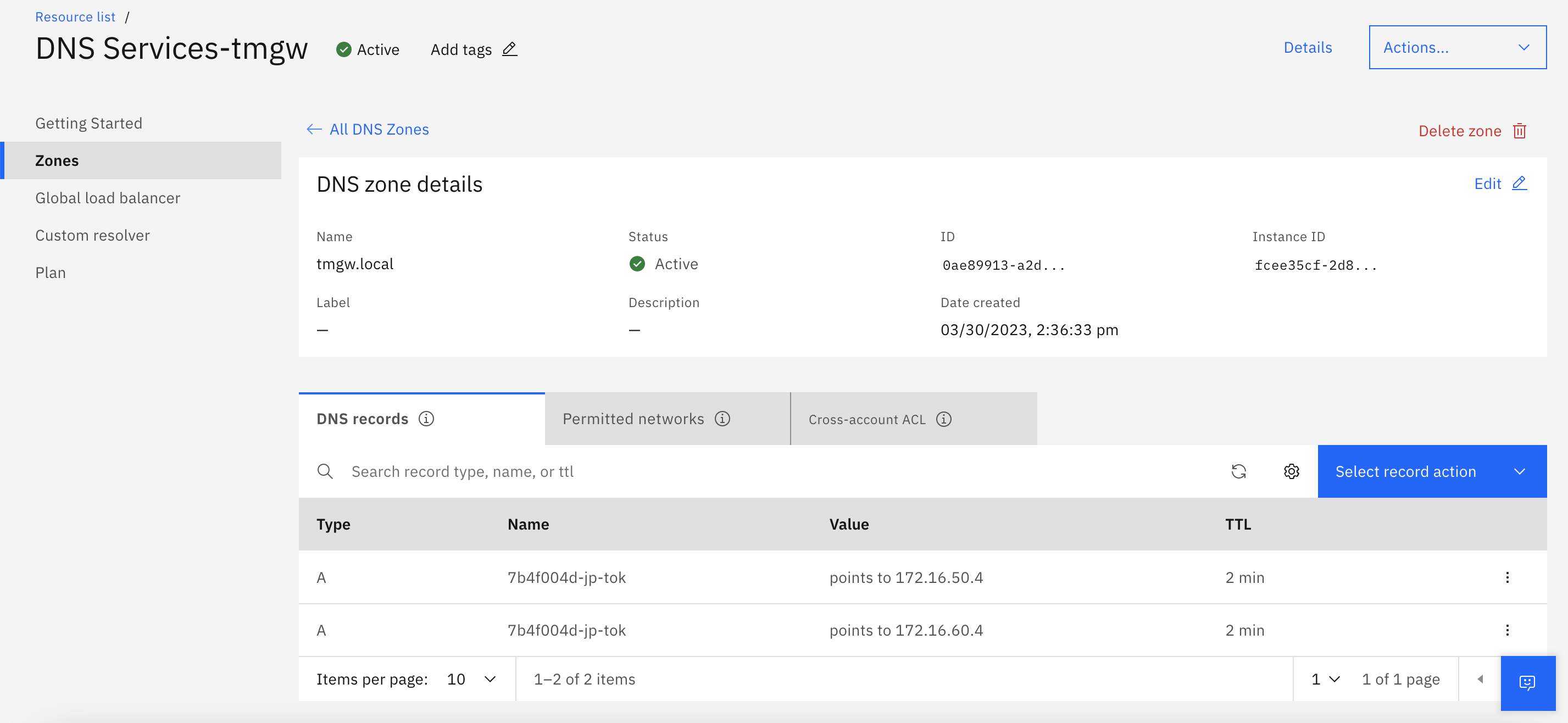This screenshot has width=1568, height=723.
Task: Open Select record action dropdown
Action: pos(1432,471)
